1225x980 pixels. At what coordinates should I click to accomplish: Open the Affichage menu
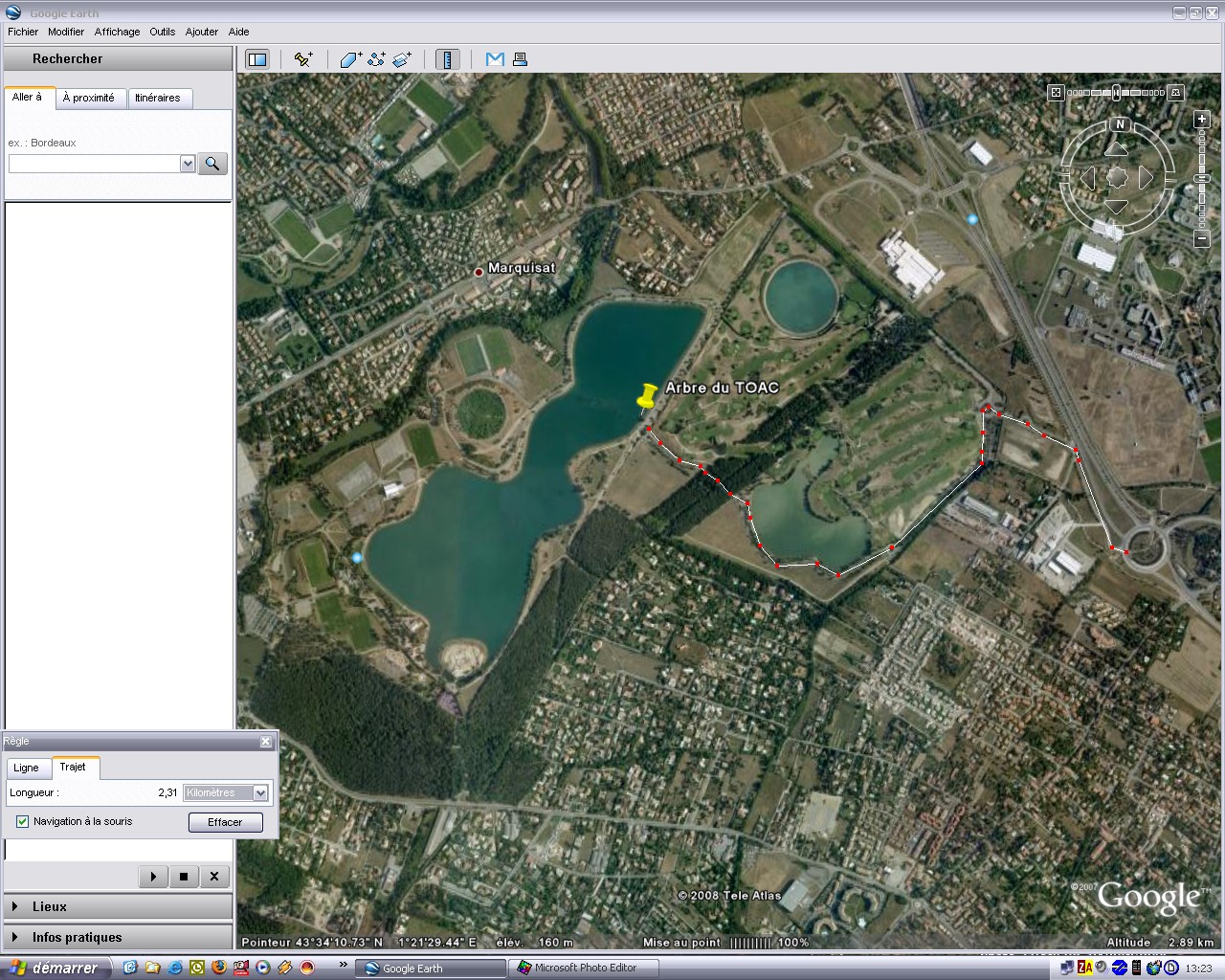coord(117,32)
